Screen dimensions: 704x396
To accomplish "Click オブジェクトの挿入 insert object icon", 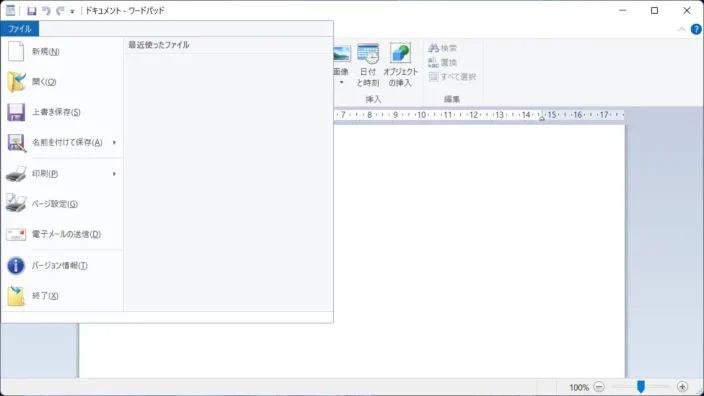I will [x=400, y=65].
